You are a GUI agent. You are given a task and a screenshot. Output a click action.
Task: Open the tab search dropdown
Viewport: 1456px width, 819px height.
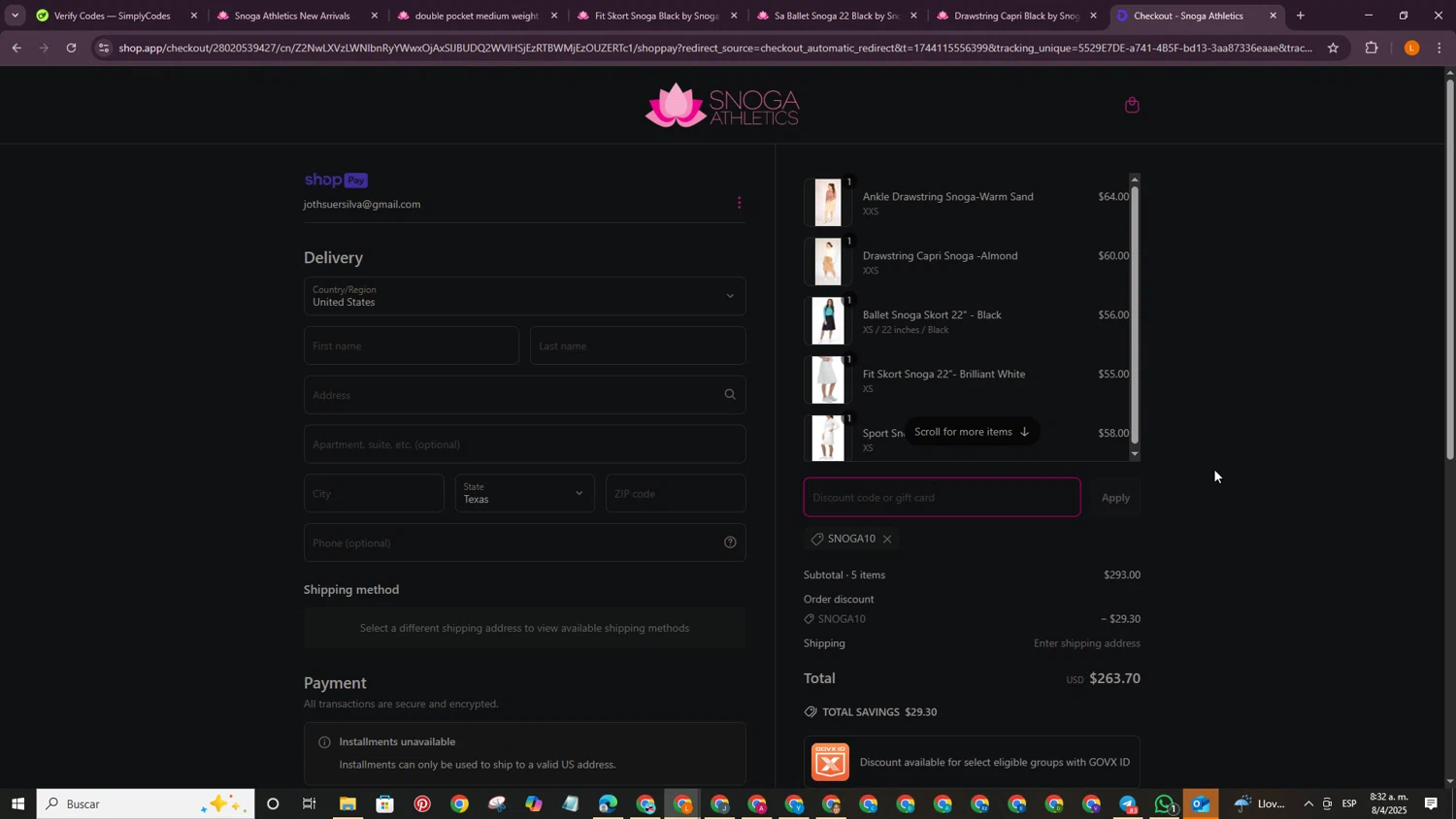[x=15, y=16]
